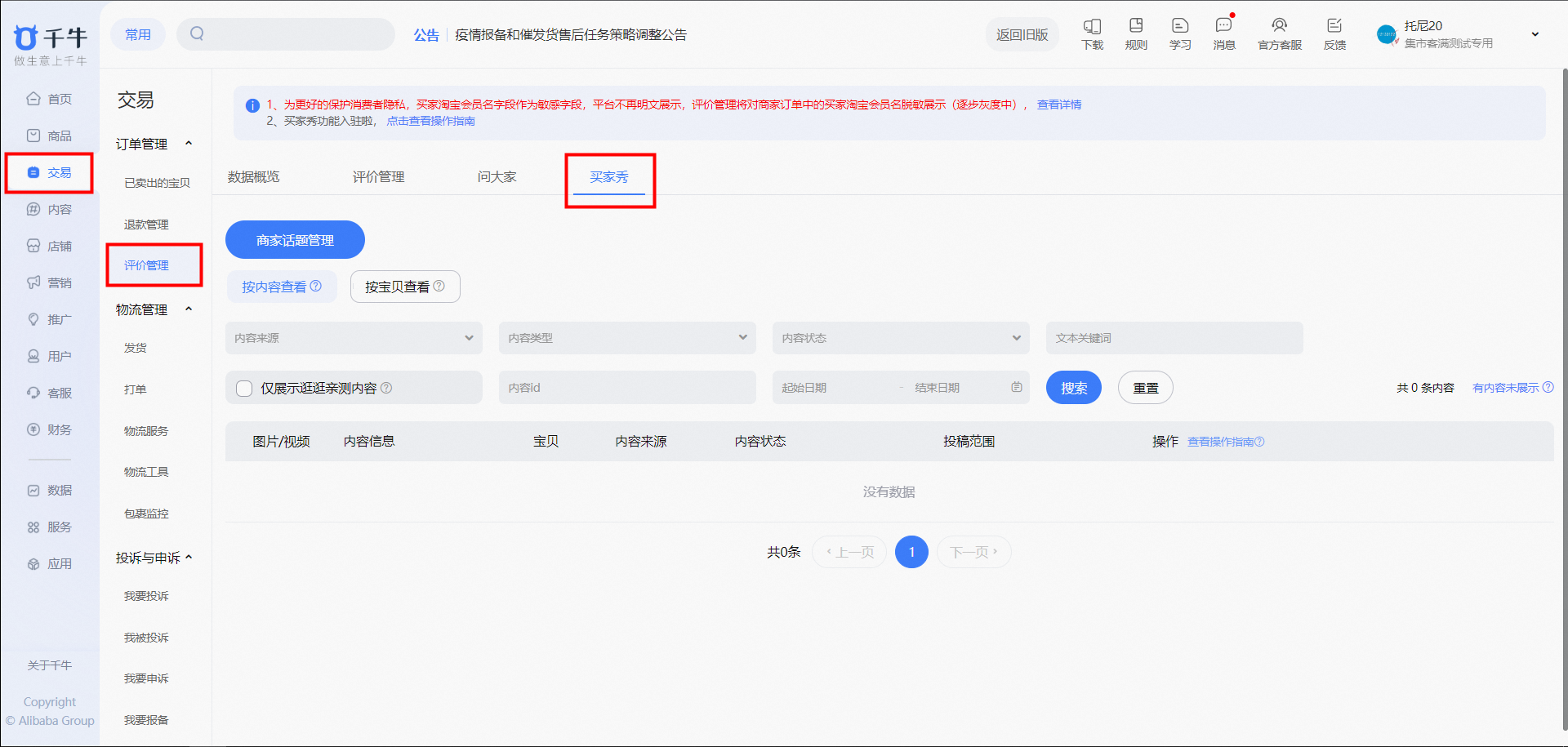Open 用户 user icon in sidebar
This screenshot has height=747, width=1568.
point(33,356)
